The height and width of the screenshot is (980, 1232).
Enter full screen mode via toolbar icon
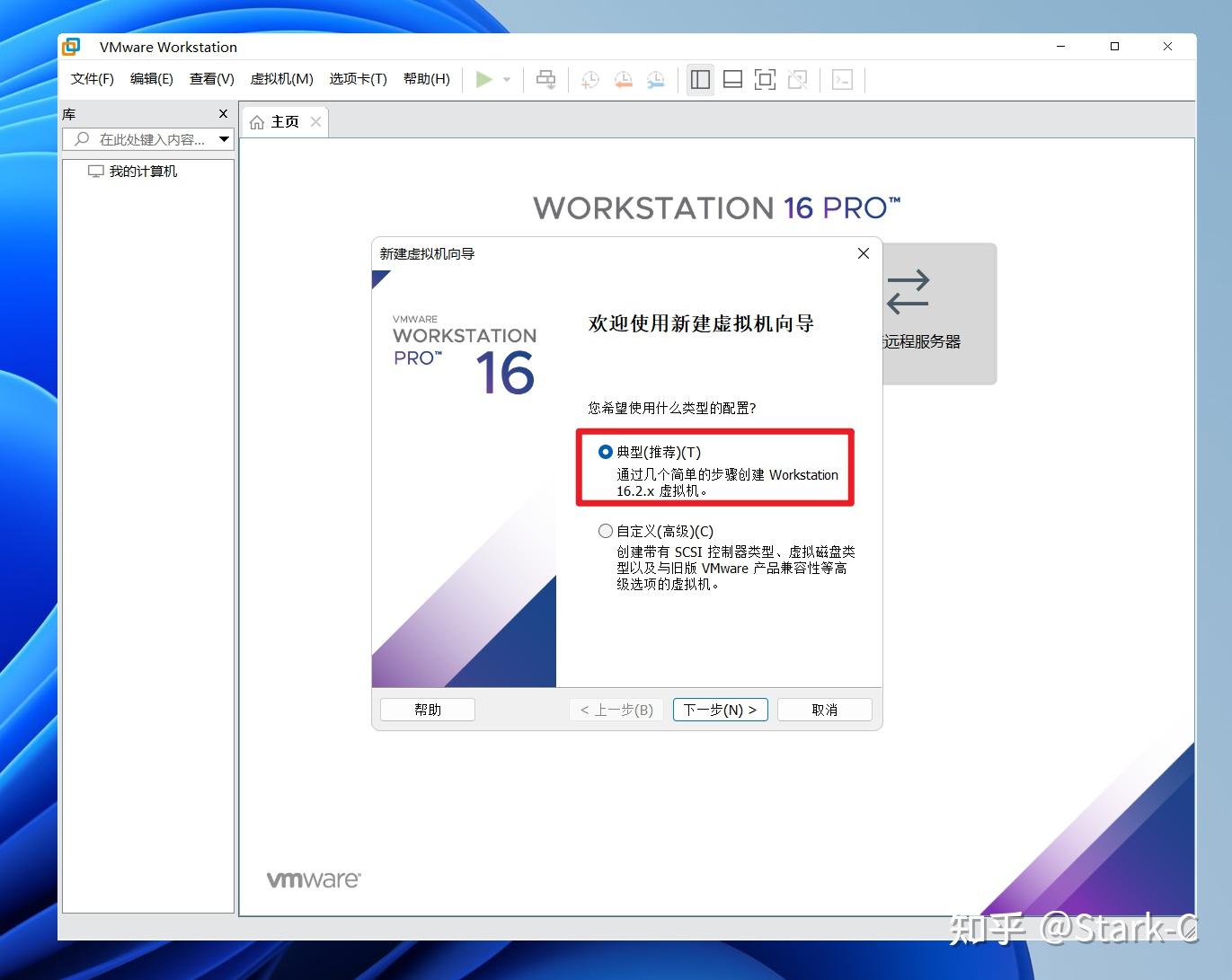[765, 79]
